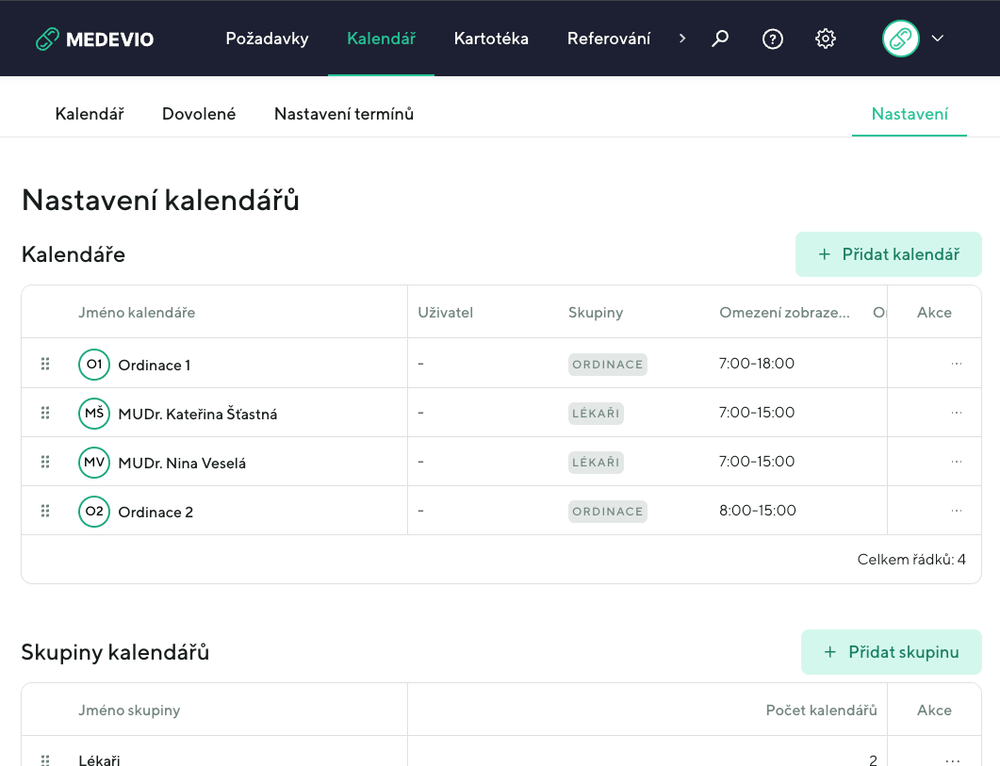Open actions menu for Ordinace 2 row
Screen dimensions: 1000x766
pos(956,511)
